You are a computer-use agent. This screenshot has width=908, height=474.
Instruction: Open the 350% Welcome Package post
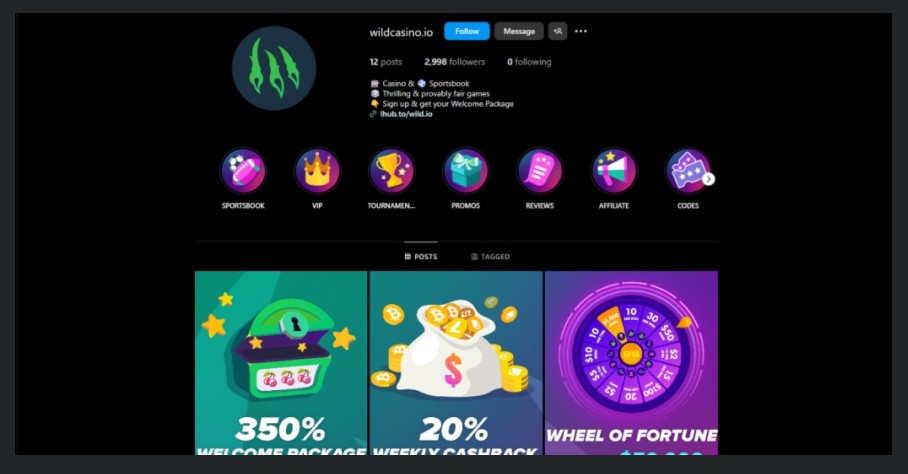point(281,363)
